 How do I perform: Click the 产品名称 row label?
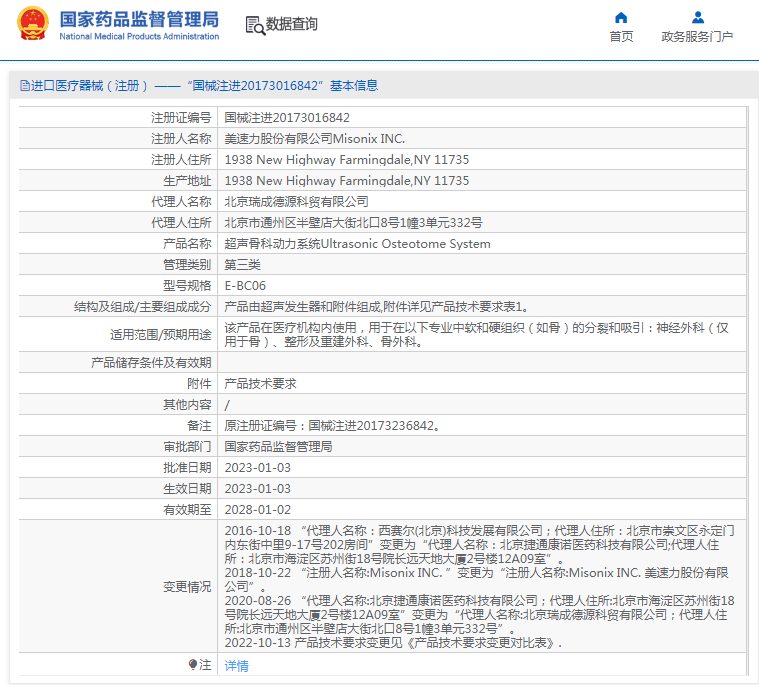(187, 244)
